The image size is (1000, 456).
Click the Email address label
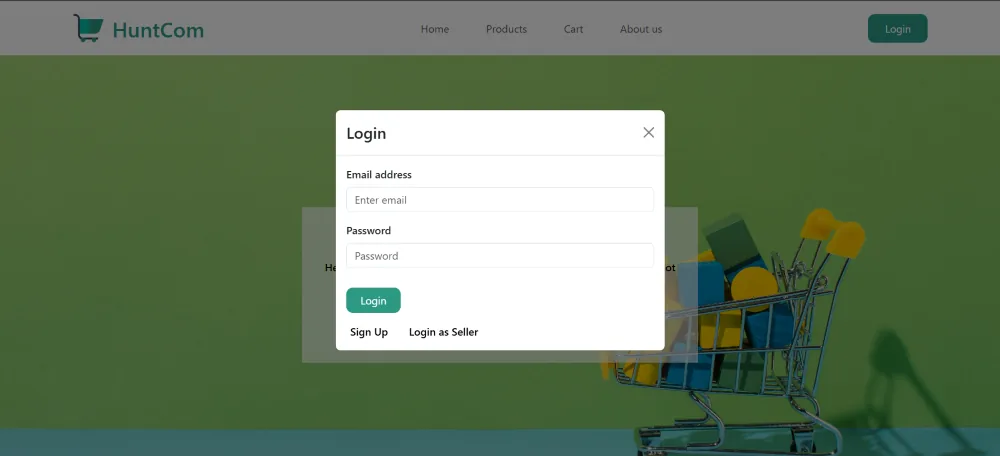tap(379, 175)
